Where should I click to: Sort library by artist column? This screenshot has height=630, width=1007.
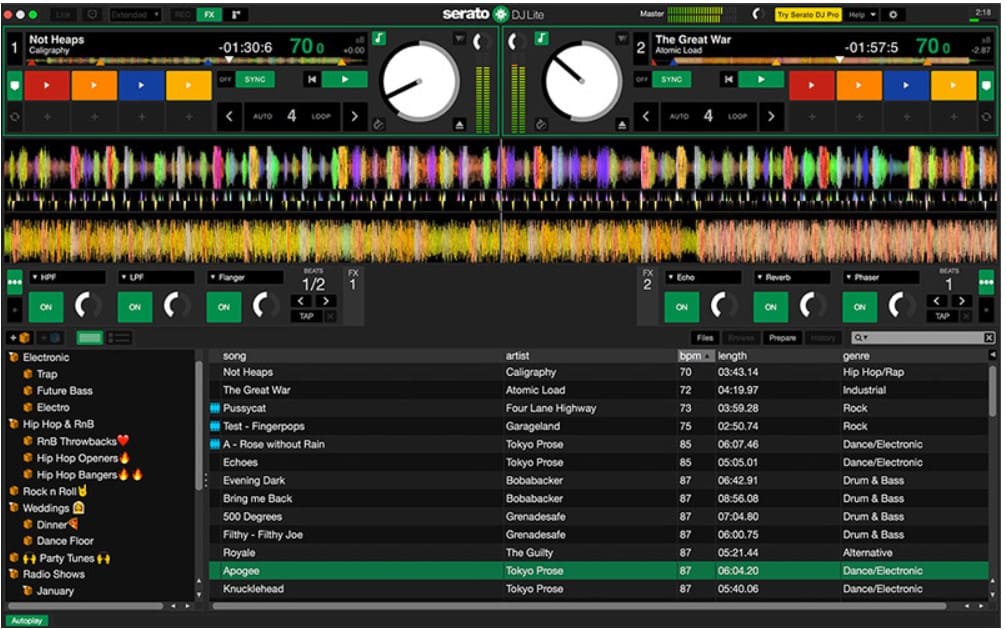518,356
